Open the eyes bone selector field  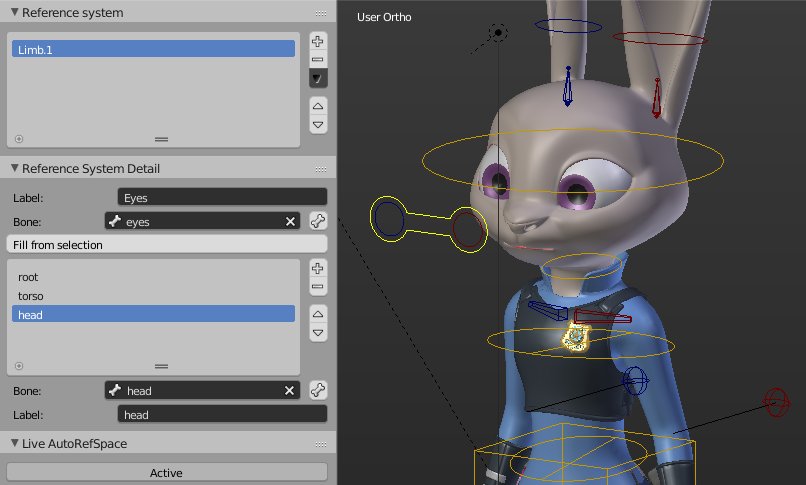coord(195,221)
